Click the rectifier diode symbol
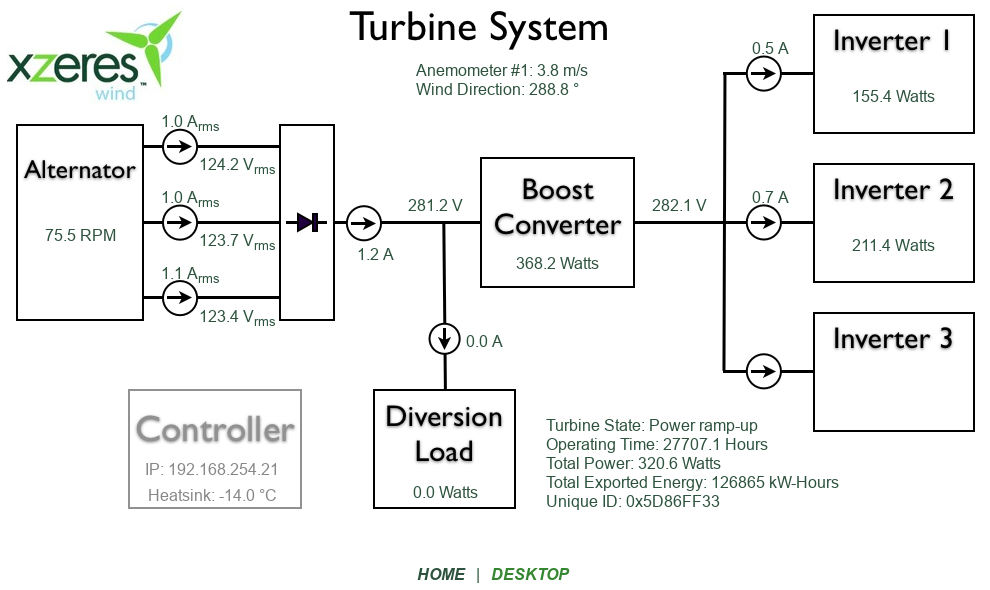The width and height of the screenshot is (990, 590). click(306, 223)
